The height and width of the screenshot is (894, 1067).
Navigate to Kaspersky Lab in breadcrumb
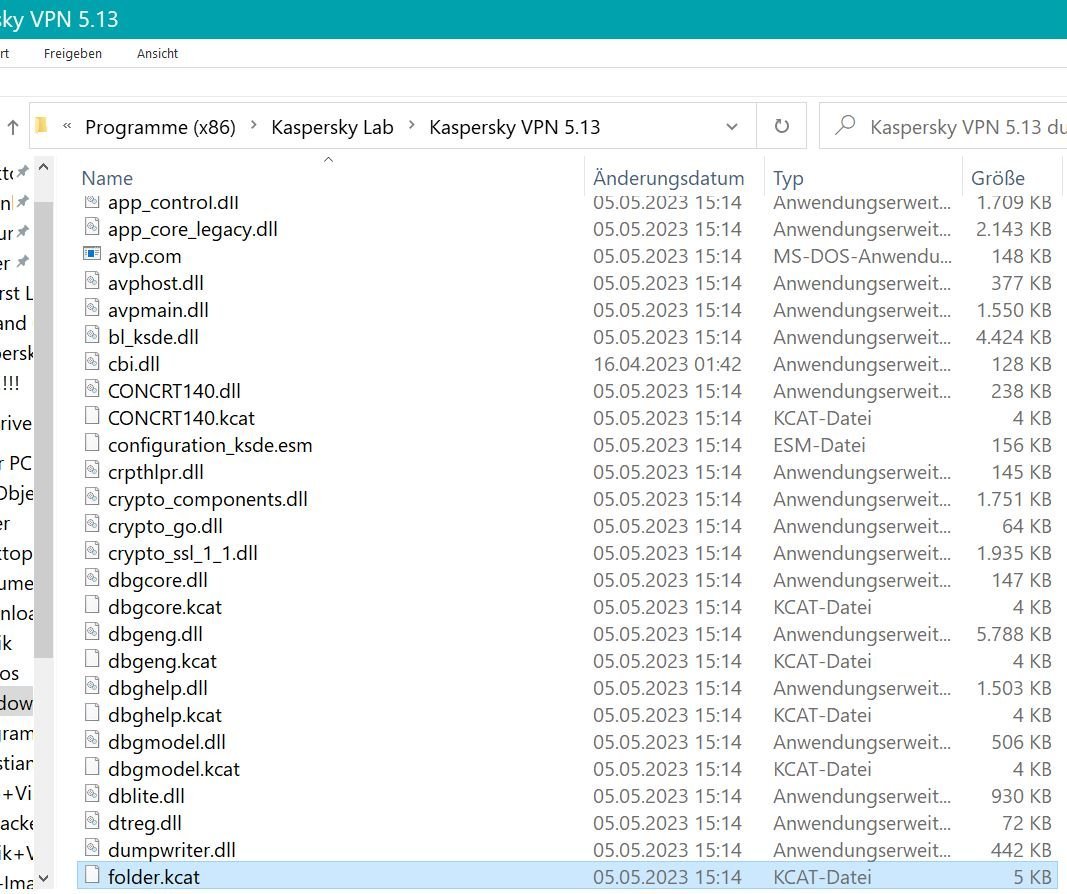point(332,127)
